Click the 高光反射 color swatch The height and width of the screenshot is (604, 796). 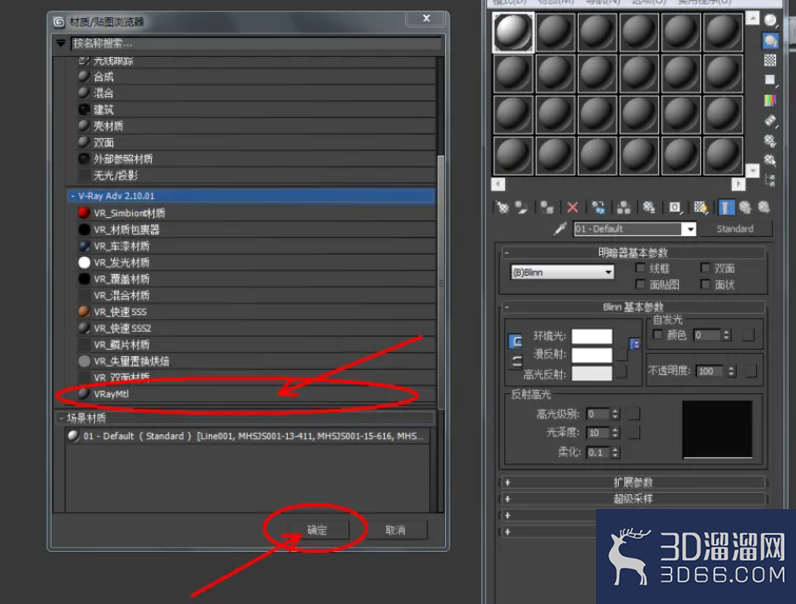592,374
